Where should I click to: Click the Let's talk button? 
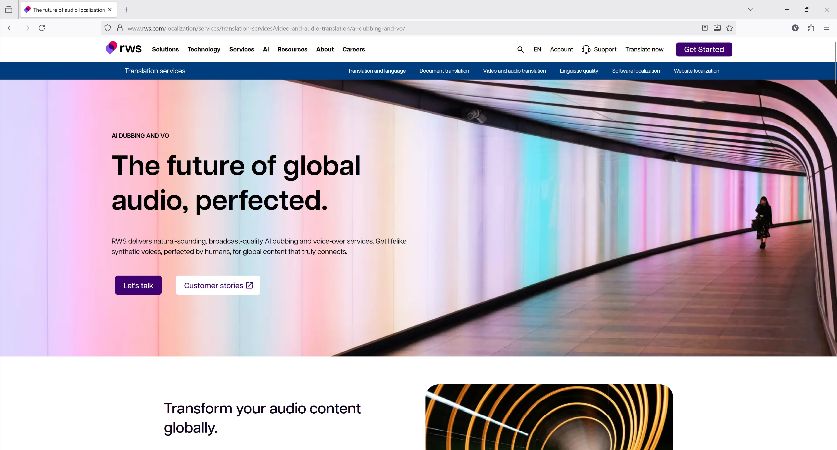click(x=138, y=286)
